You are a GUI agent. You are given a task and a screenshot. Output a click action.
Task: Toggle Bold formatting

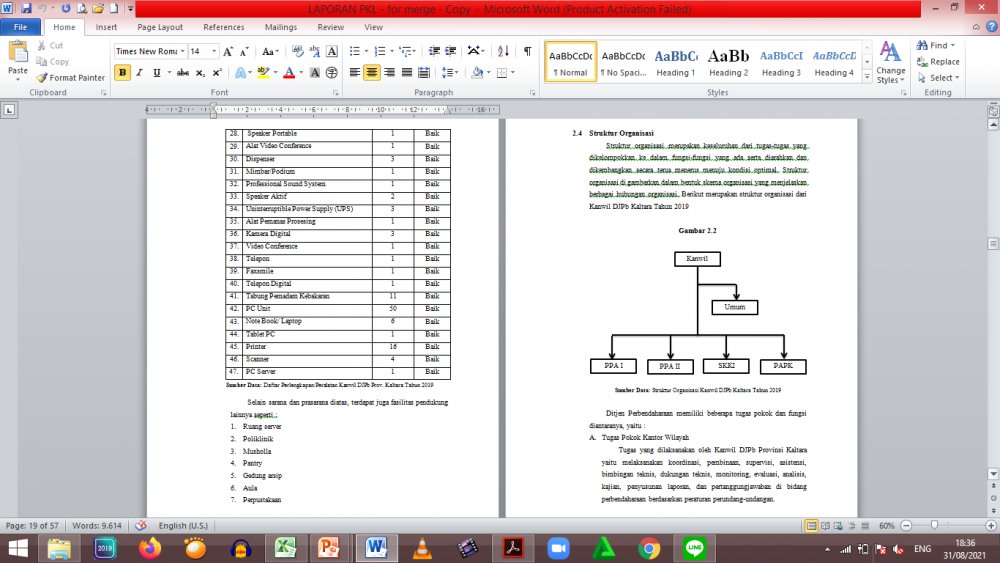pos(122,73)
